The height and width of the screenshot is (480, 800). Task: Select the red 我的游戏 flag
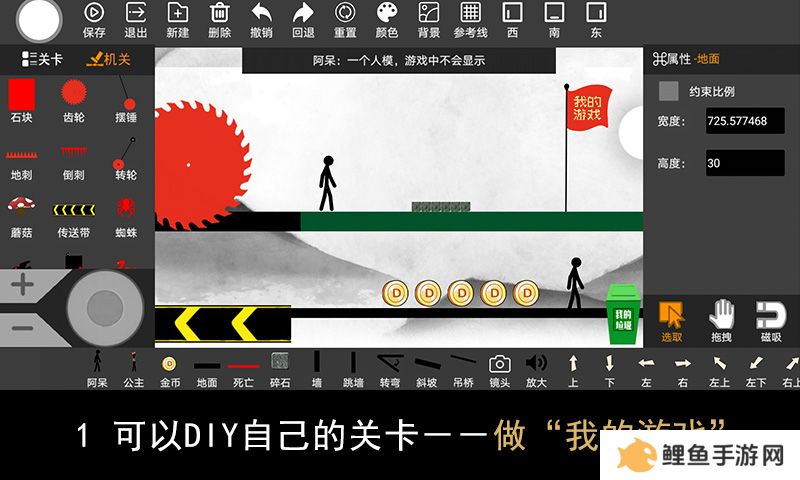point(589,107)
